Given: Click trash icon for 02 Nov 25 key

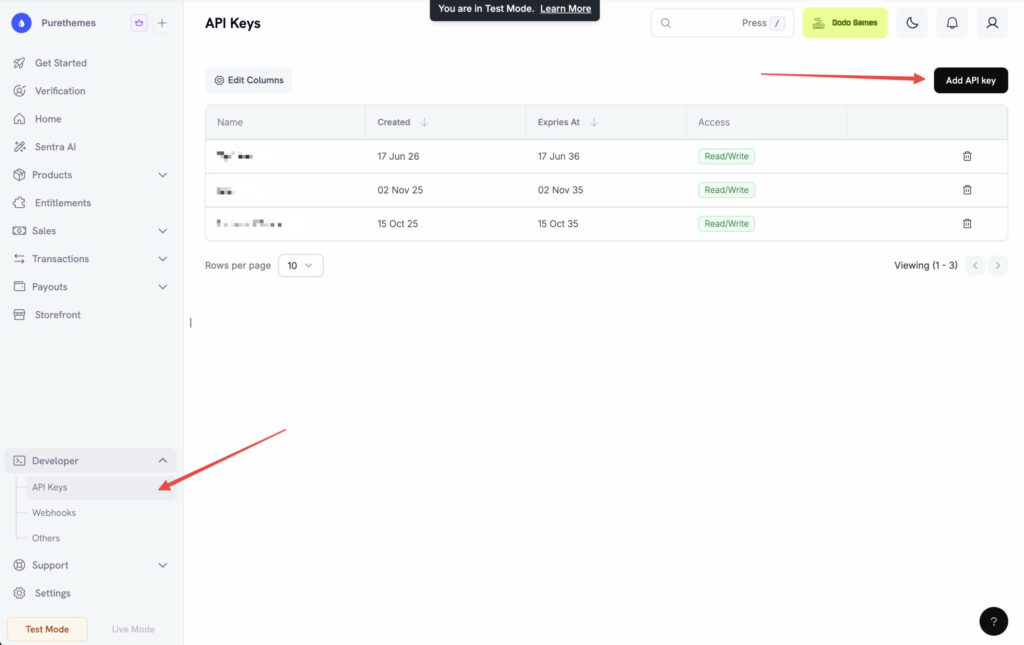Looking at the screenshot, I should pos(967,190).
